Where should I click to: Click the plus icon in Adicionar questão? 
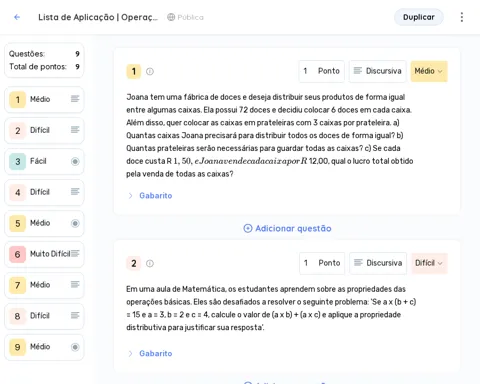coord(248,228)
